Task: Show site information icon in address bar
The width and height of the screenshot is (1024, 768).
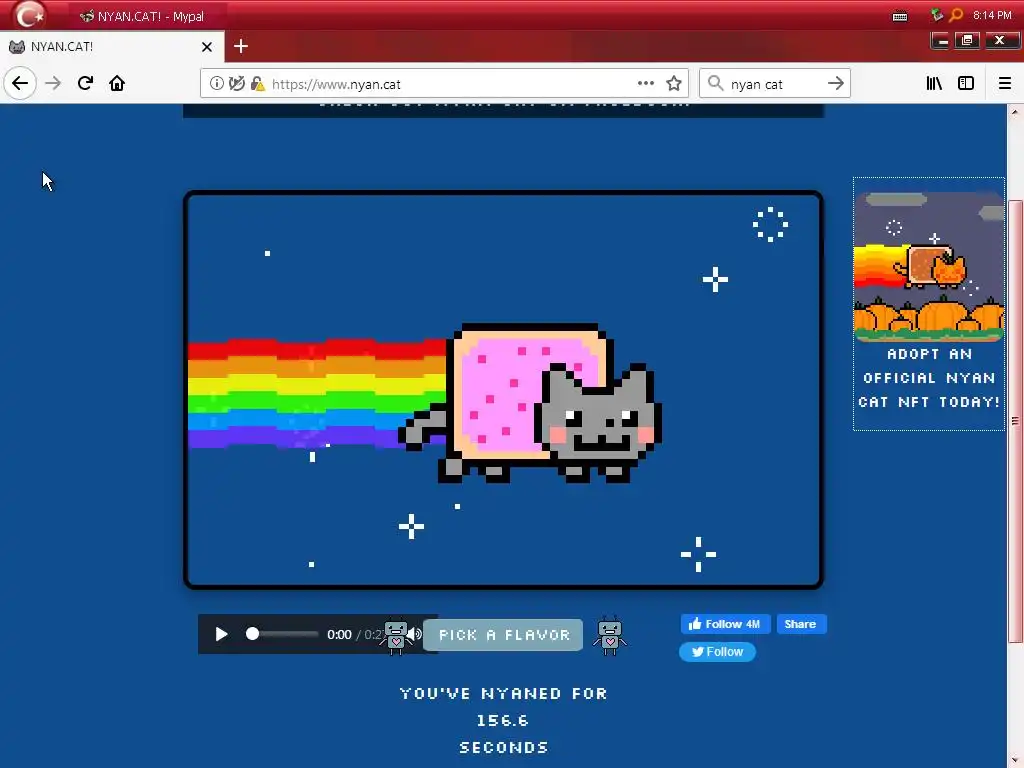Action: [x=216, y=84]
